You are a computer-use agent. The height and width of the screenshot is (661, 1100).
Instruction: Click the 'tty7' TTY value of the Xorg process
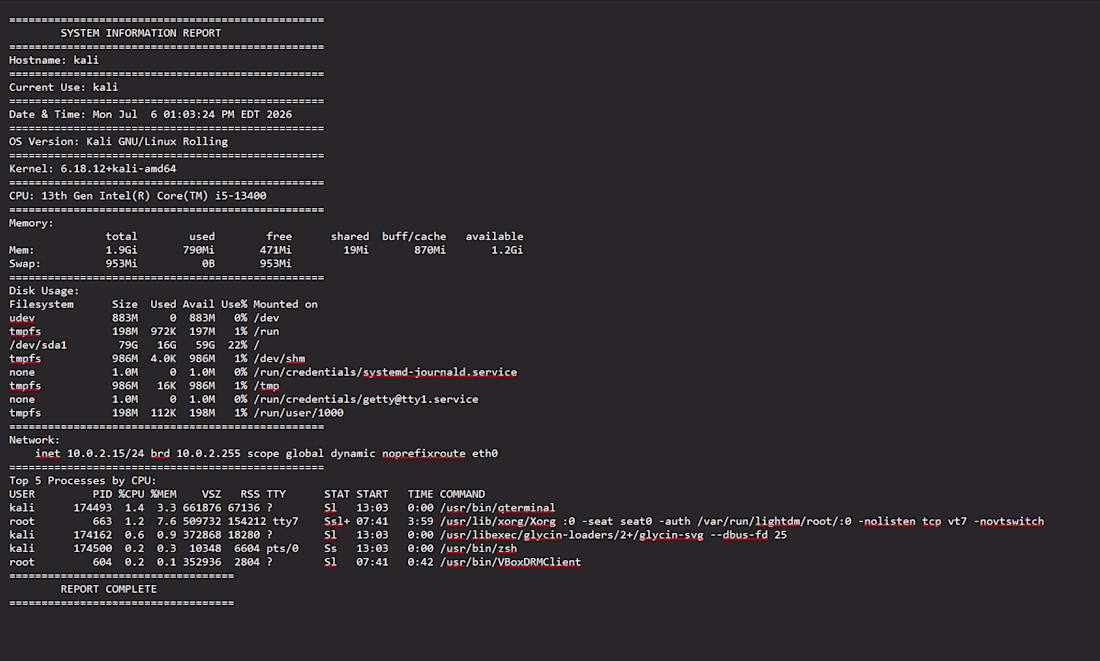pos(286,521)
